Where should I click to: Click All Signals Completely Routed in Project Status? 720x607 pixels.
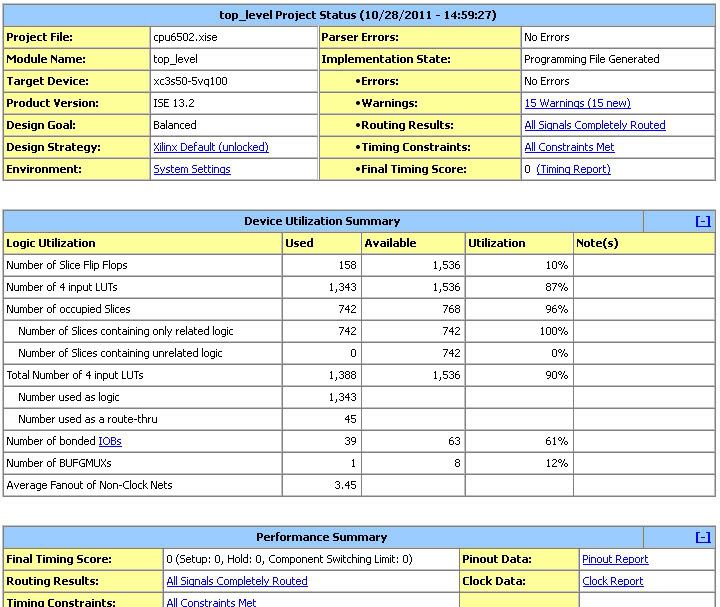(594, 125)
